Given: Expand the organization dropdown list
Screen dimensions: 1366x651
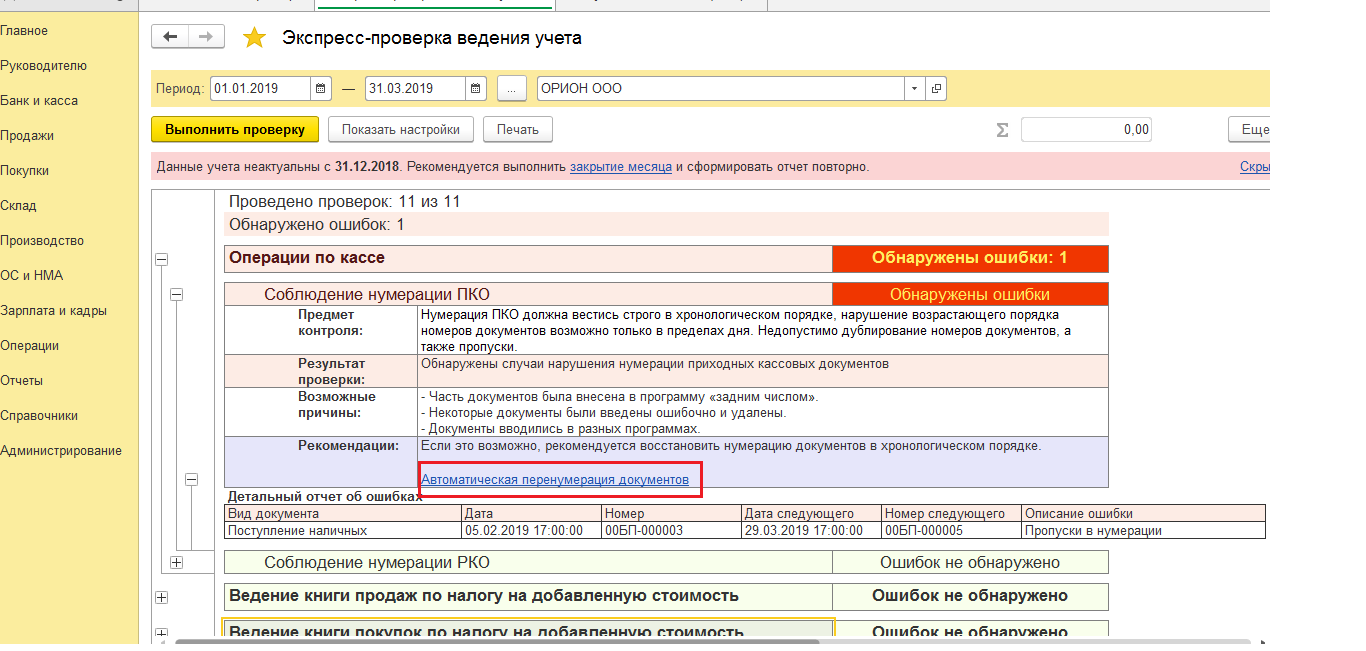Looking at the screenshot, I should (x=914, y=88).
